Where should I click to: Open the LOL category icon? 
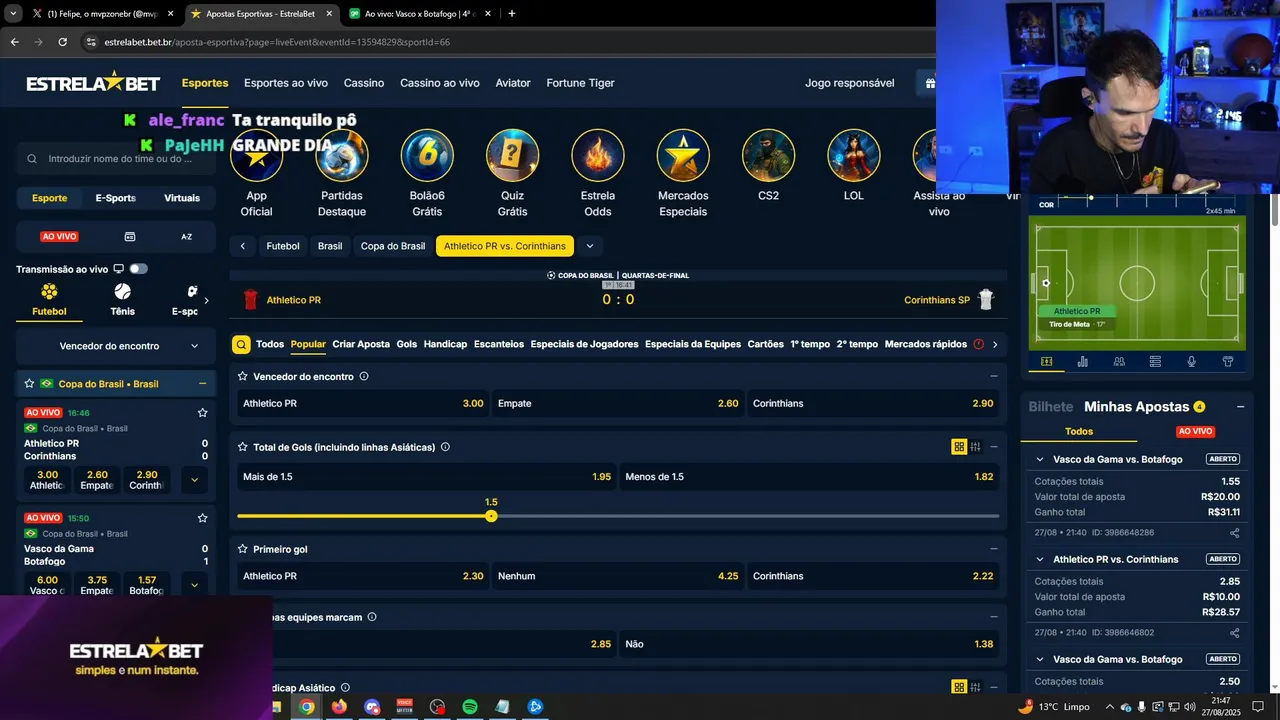coord(853,157)
